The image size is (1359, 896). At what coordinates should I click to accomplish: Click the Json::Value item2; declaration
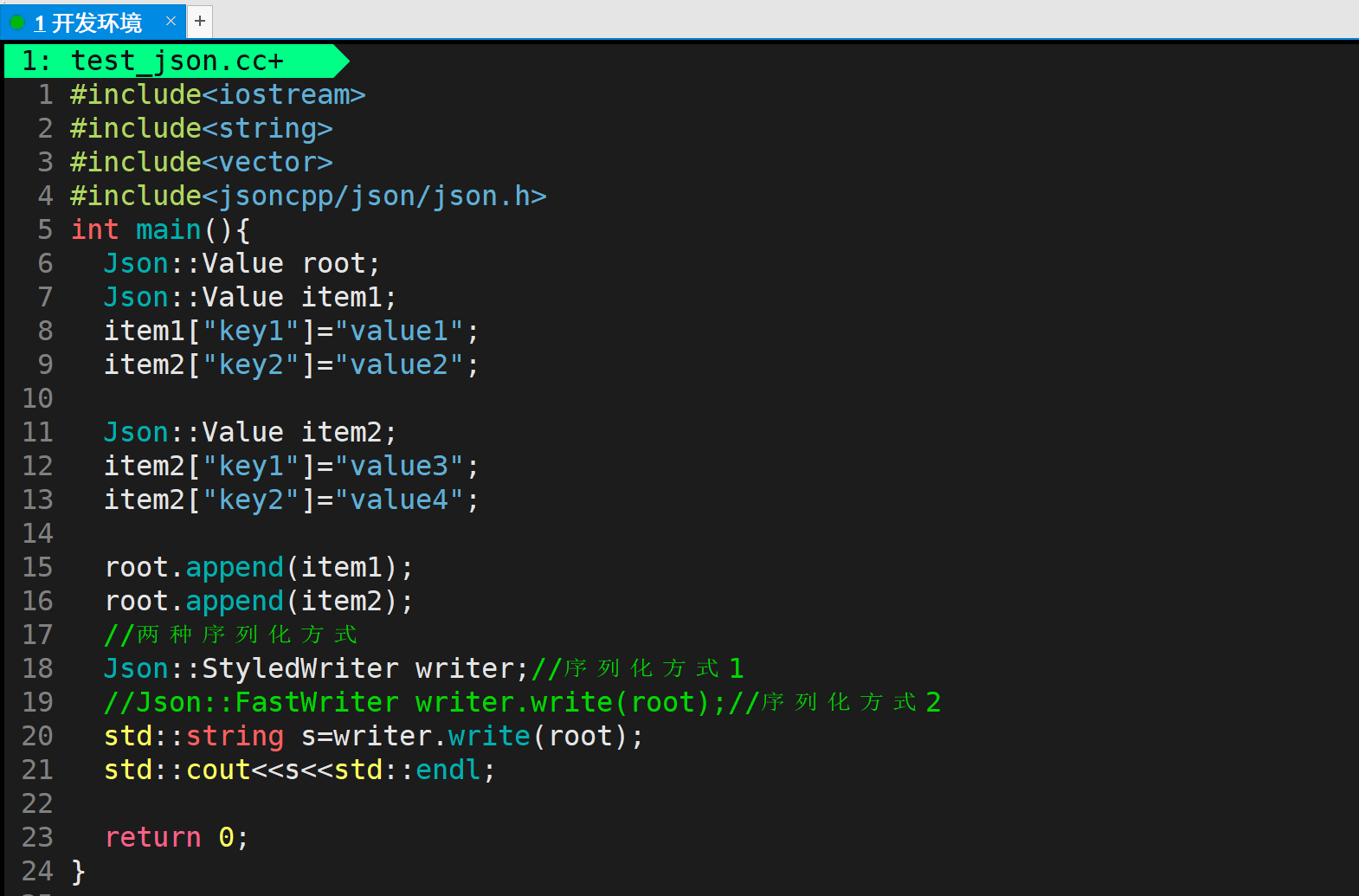(249, 432)
